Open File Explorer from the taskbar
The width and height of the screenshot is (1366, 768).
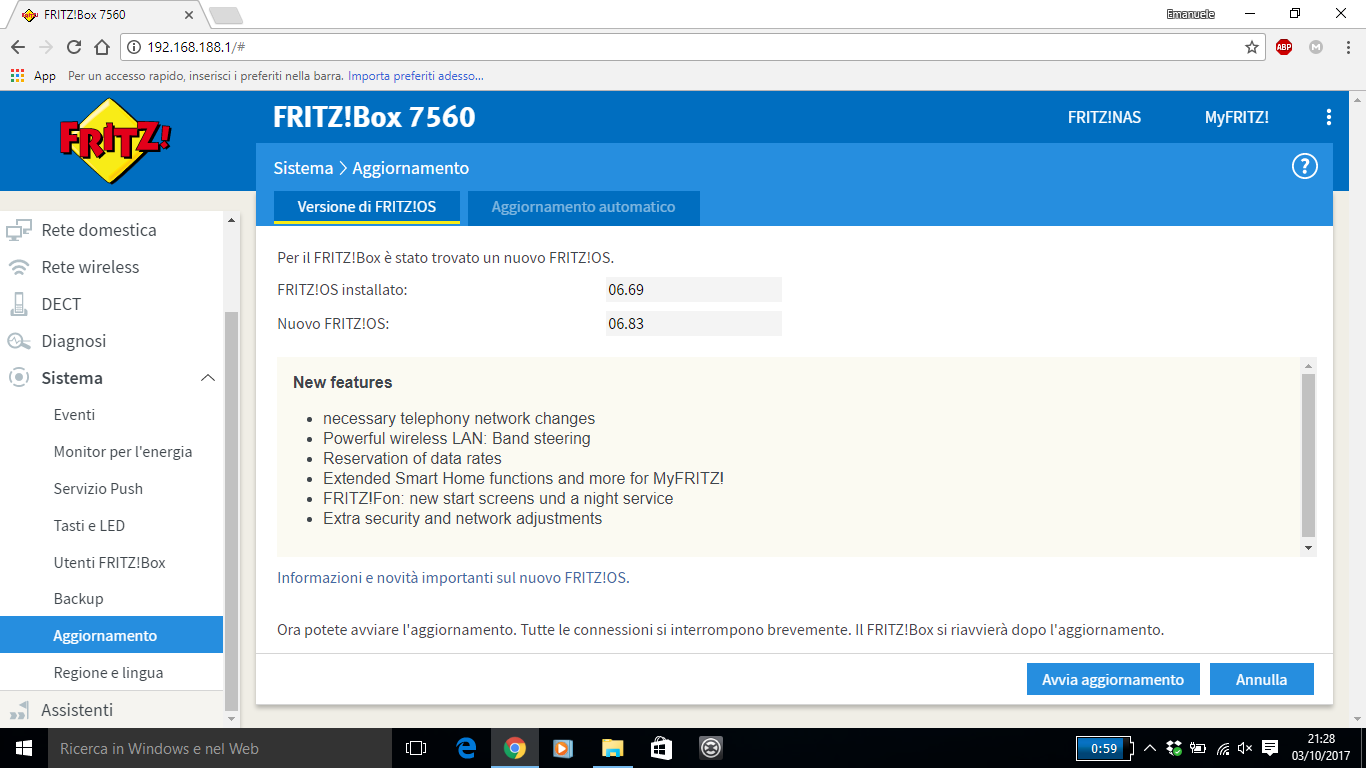tap(612, 748)
